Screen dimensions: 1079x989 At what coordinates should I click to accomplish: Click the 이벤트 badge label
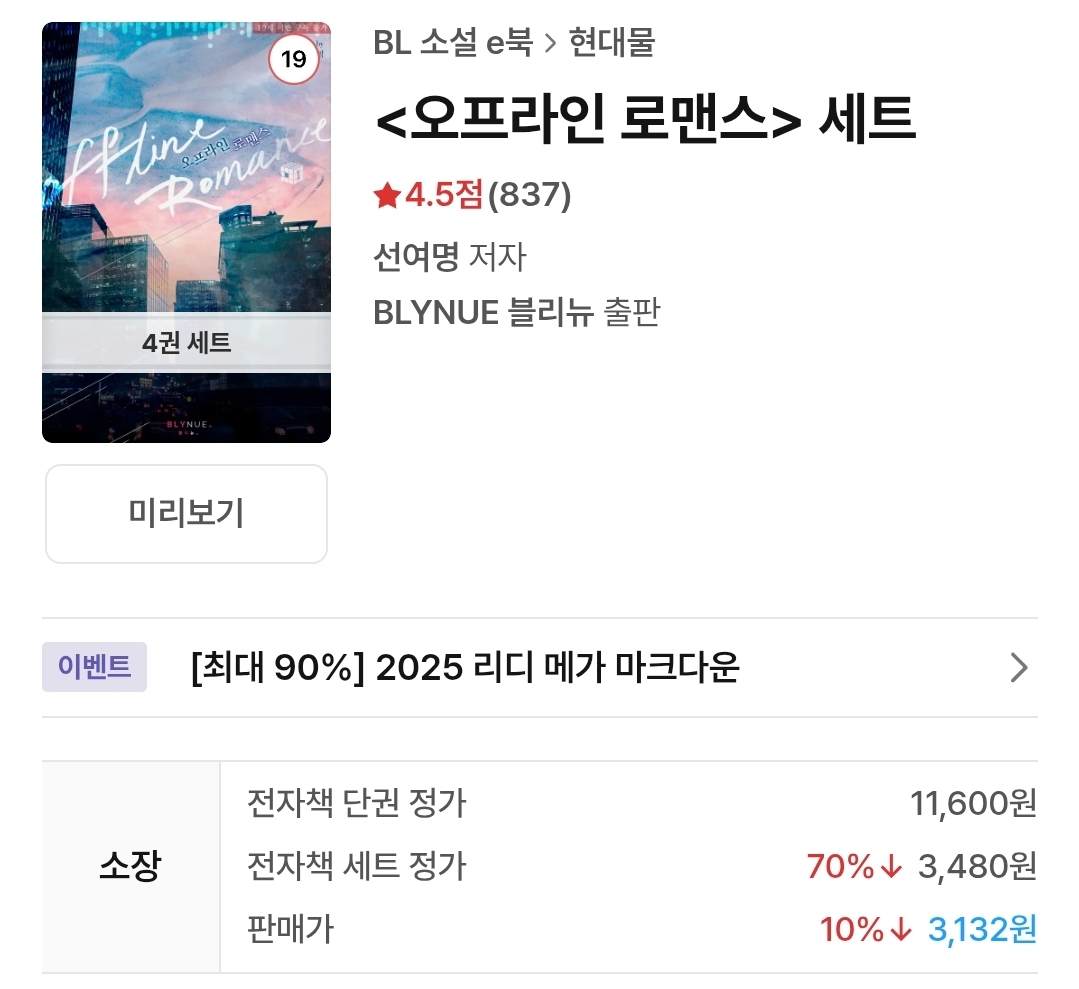[94, 667]
